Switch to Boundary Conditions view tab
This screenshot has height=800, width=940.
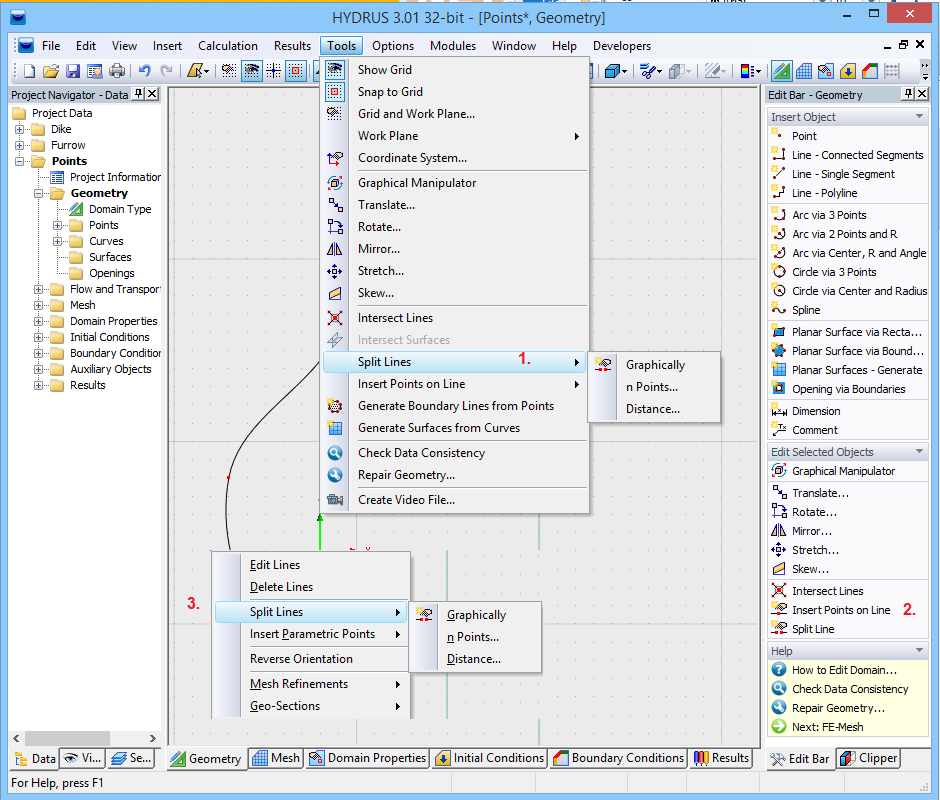click(619, 758)
